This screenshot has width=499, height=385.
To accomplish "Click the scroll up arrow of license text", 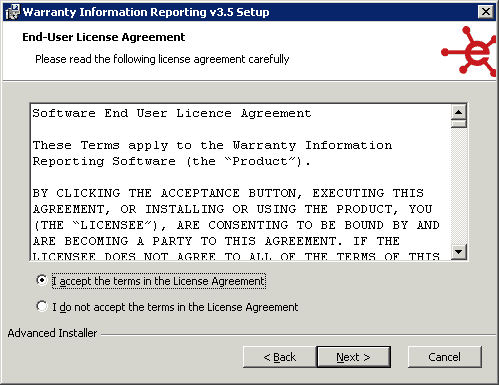I will [x=459, y=112].
